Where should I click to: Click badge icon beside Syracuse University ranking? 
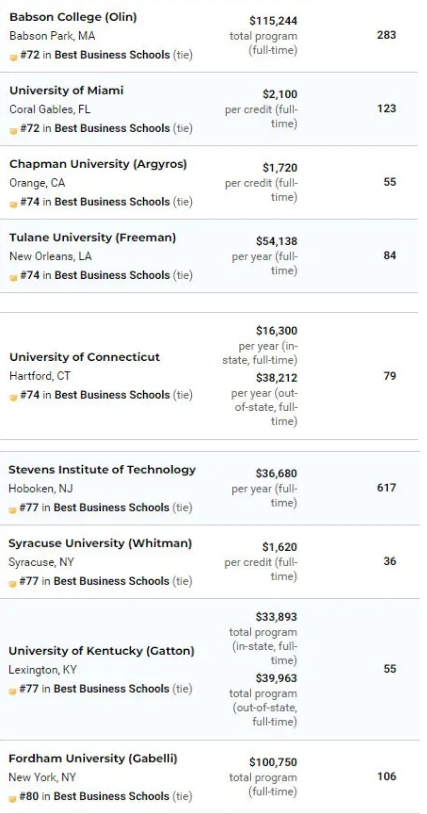tap(13, 582)
